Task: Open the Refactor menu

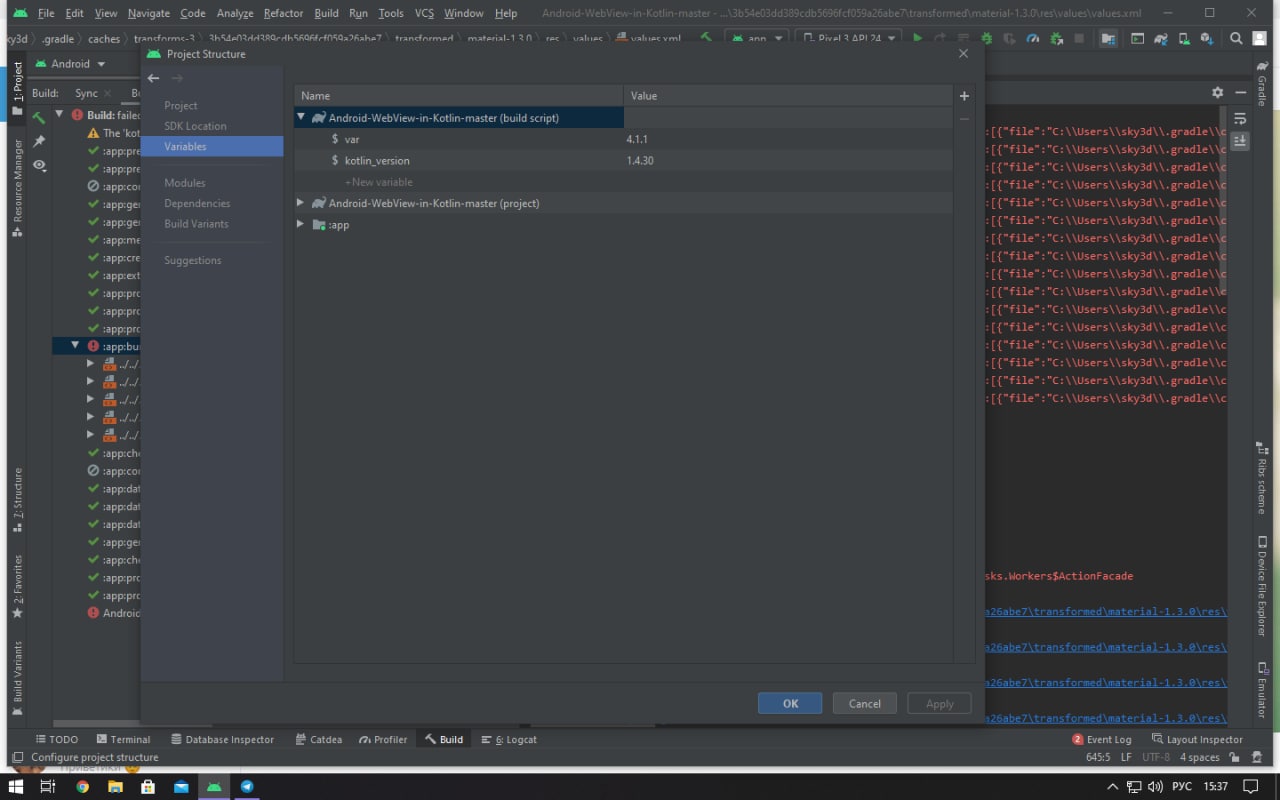Action: (x=283, y=13)
